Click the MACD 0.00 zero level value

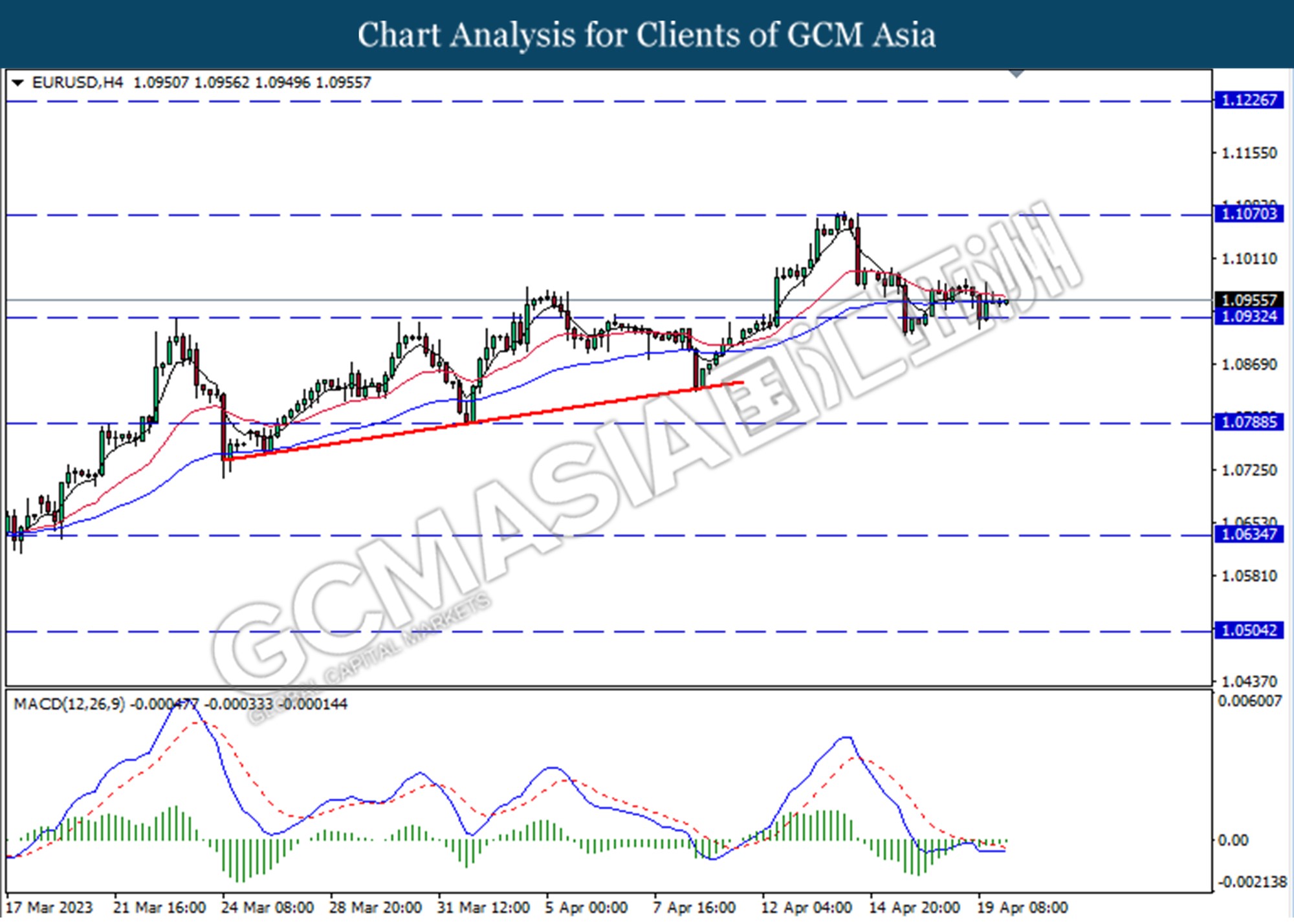1233,841
